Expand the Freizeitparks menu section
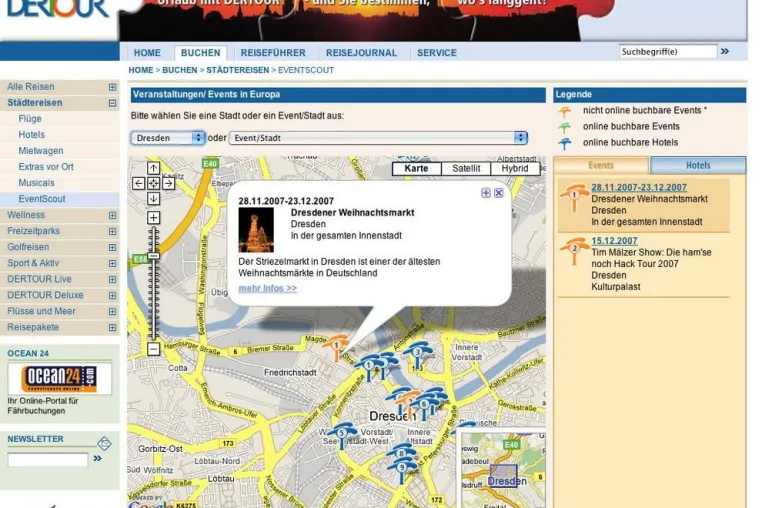This screenshot has width=762, height=508. pyautogui.click(x=112, y=231)
